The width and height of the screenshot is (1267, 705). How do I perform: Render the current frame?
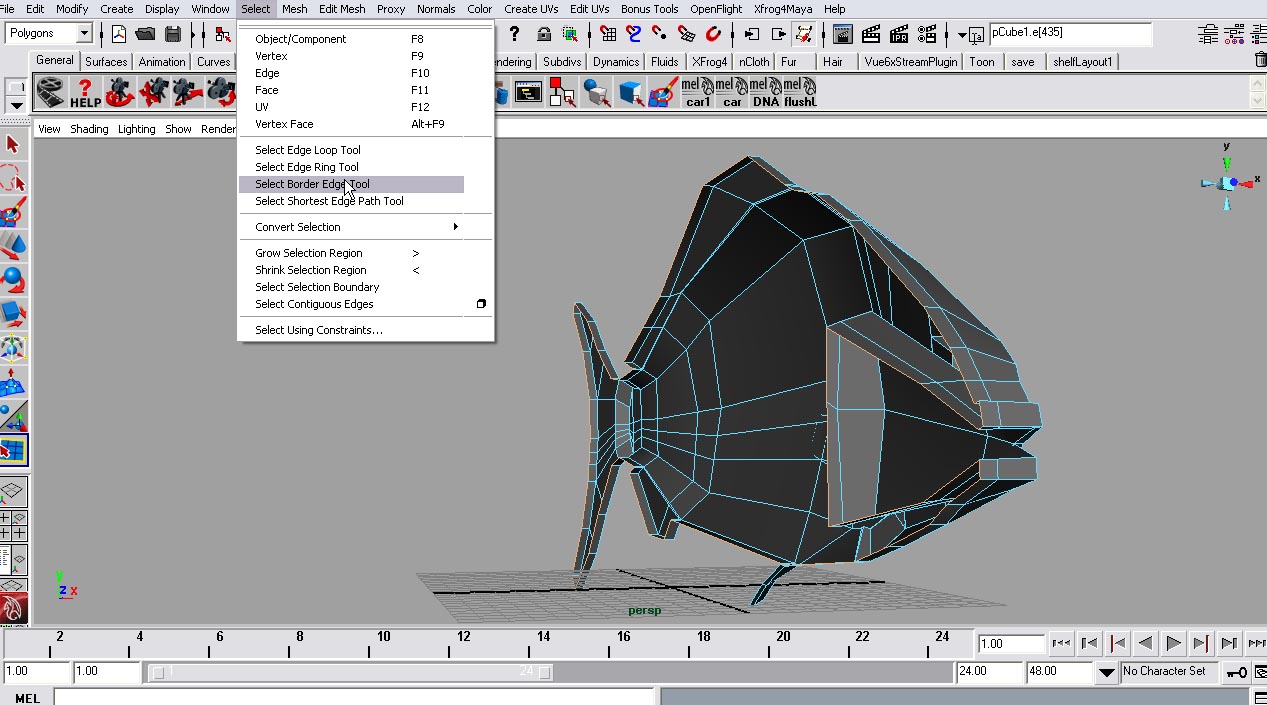871,34
